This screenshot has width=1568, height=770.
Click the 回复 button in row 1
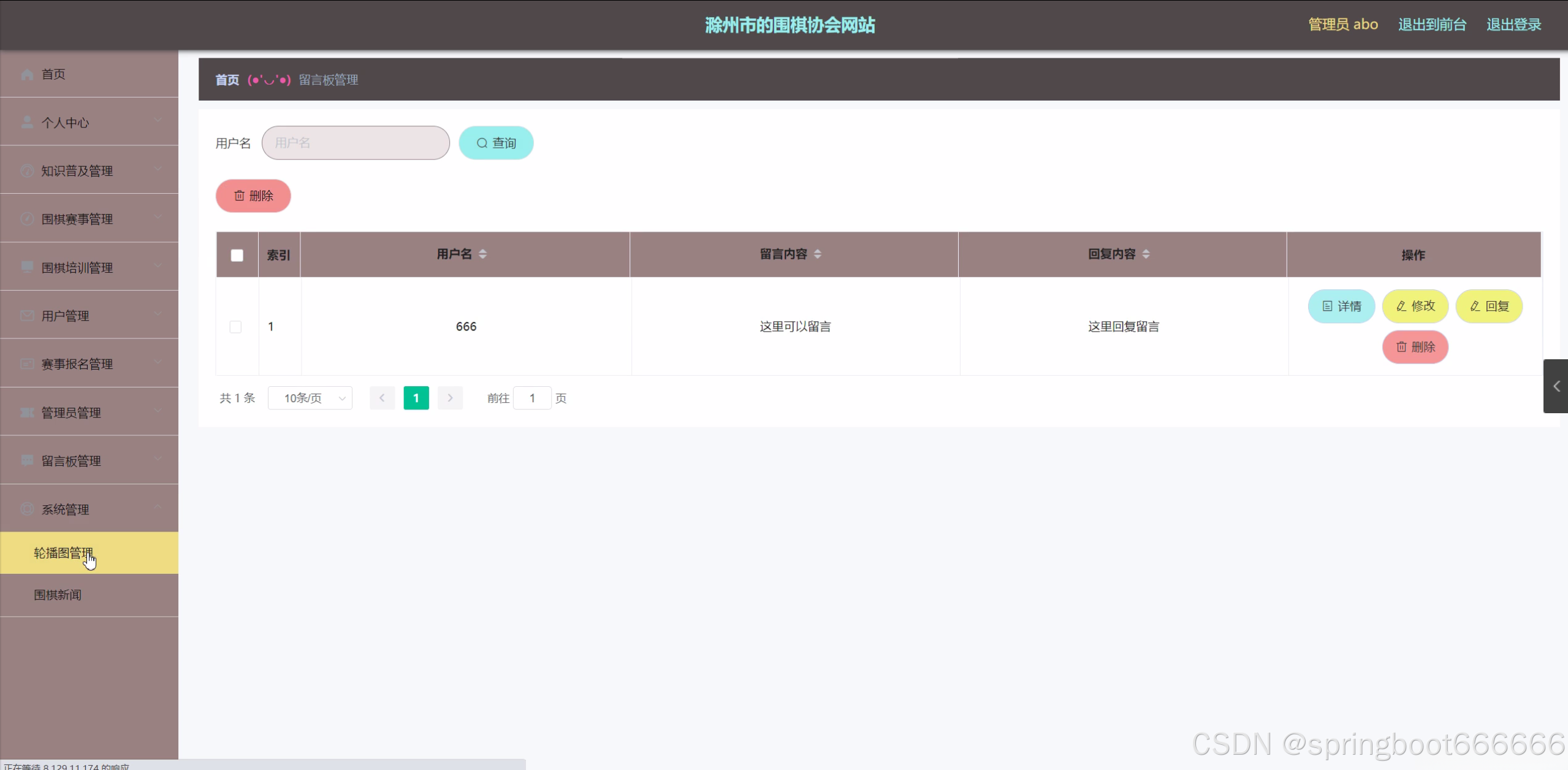coord(1489,306)
